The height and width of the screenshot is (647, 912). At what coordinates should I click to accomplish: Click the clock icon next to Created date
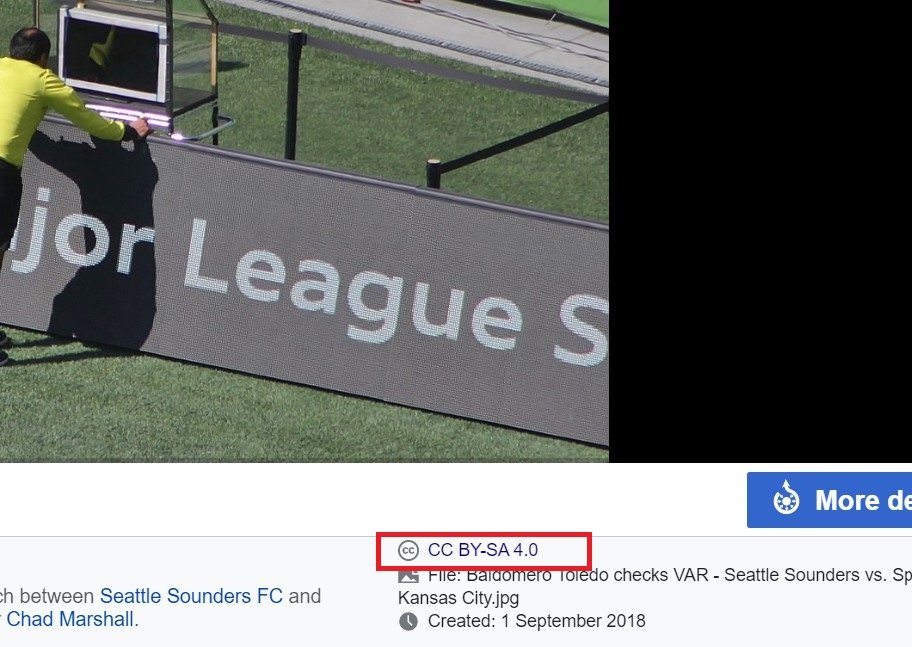408,621
